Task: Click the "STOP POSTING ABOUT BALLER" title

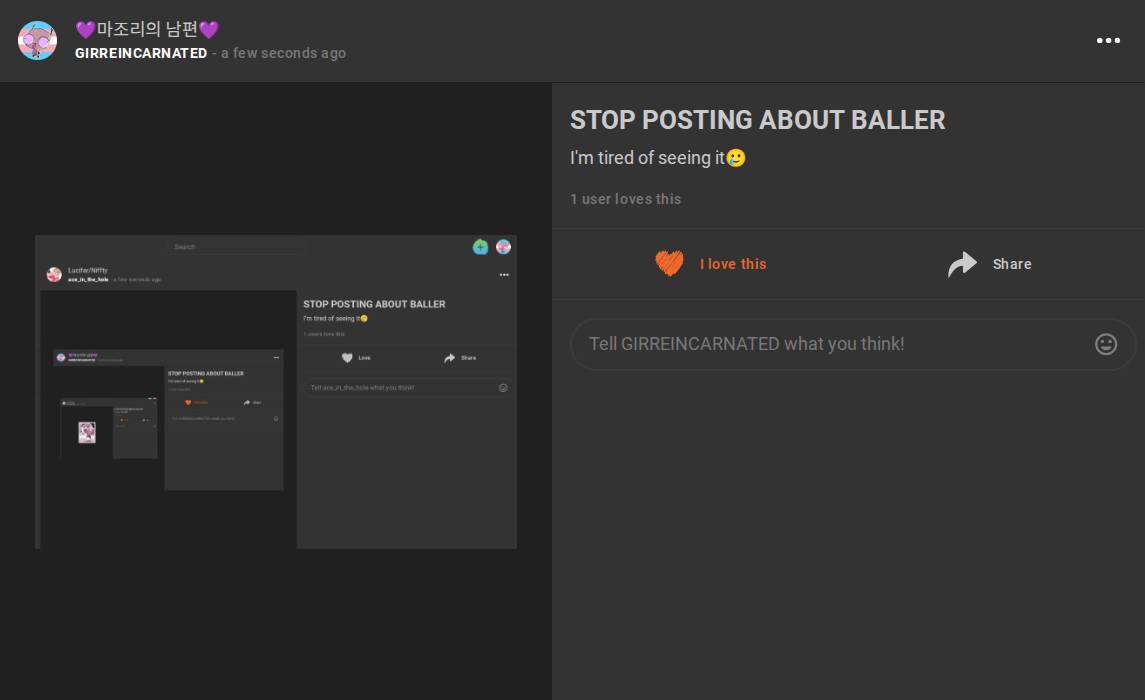Action: [x=757, y=120]
